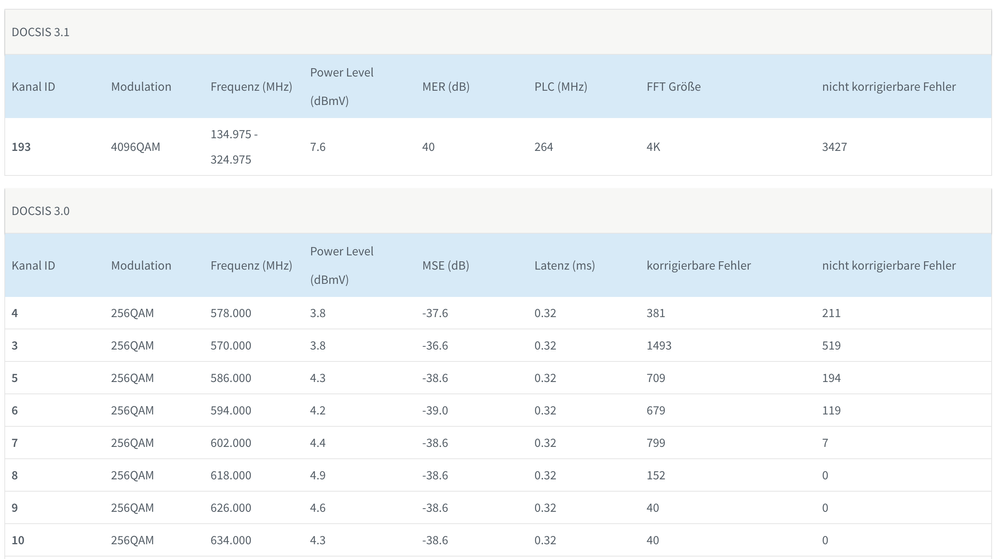
Task: Click the 264 PLC value
Action: point(543,147)
